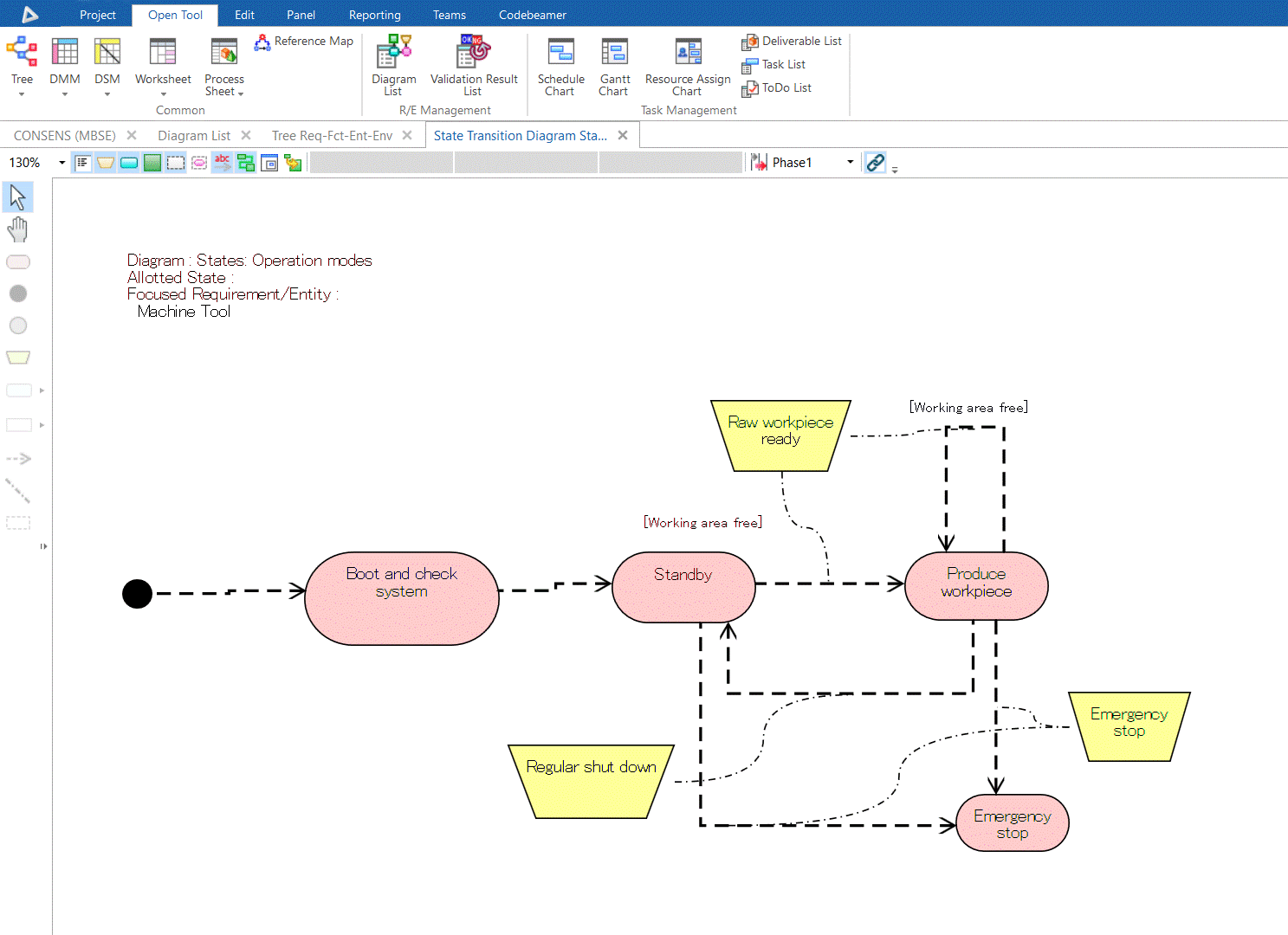
Task: Open the Schedule Chart tool
Action: point(560,61)
